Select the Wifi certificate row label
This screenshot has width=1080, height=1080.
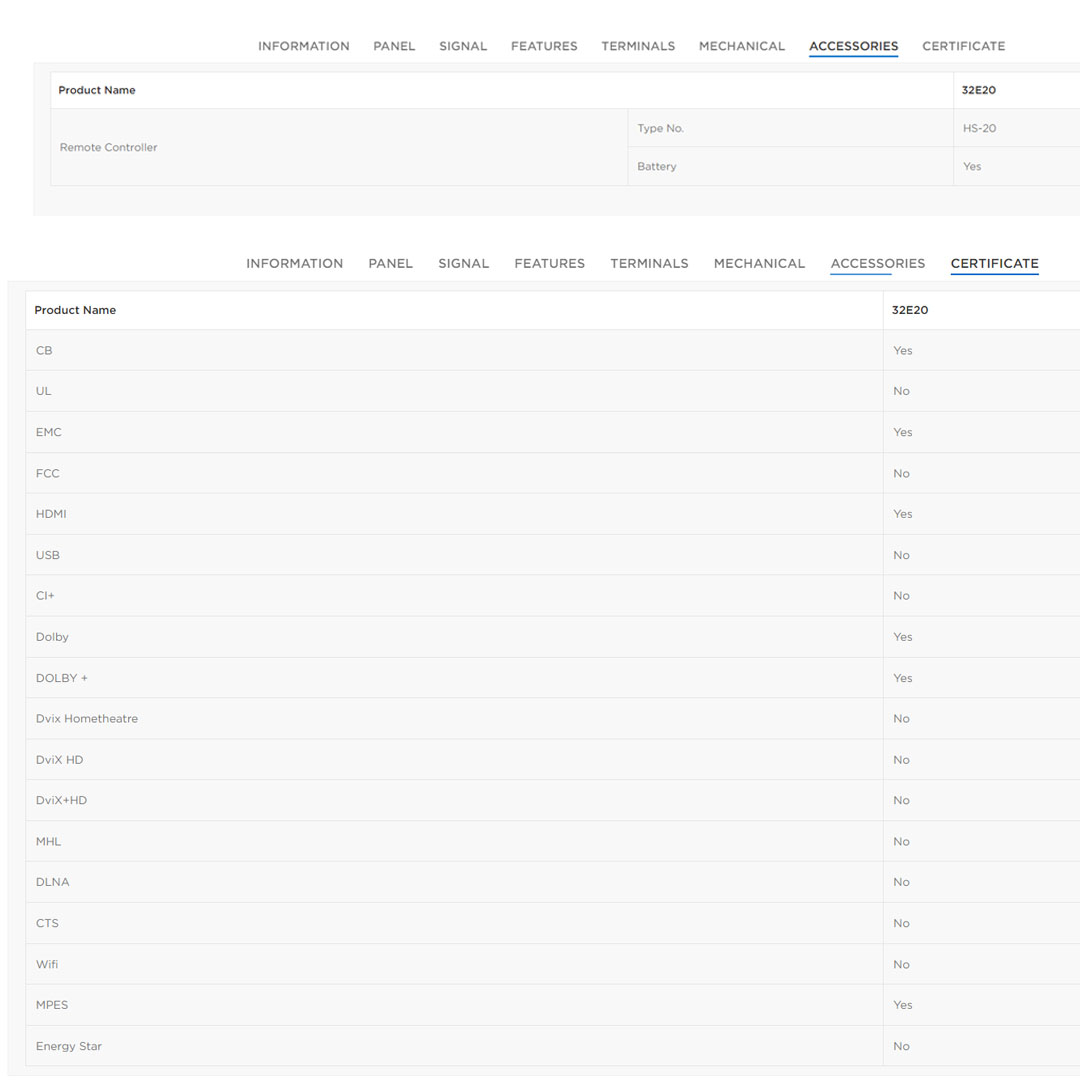pos(47,964)
